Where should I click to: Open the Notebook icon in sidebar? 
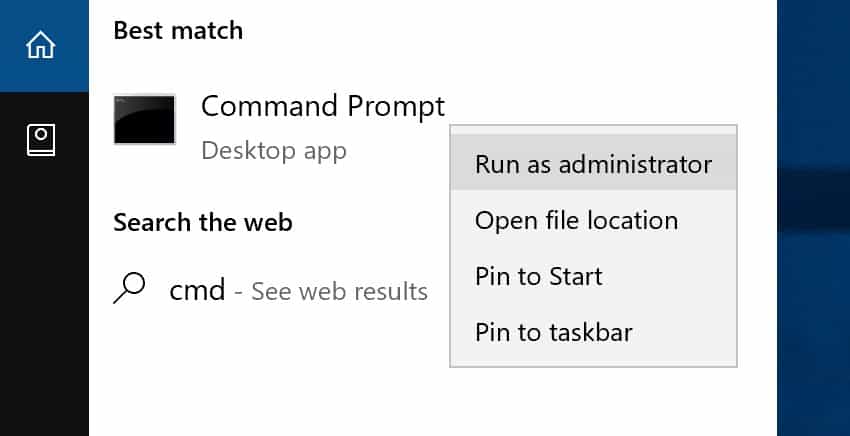41,140
